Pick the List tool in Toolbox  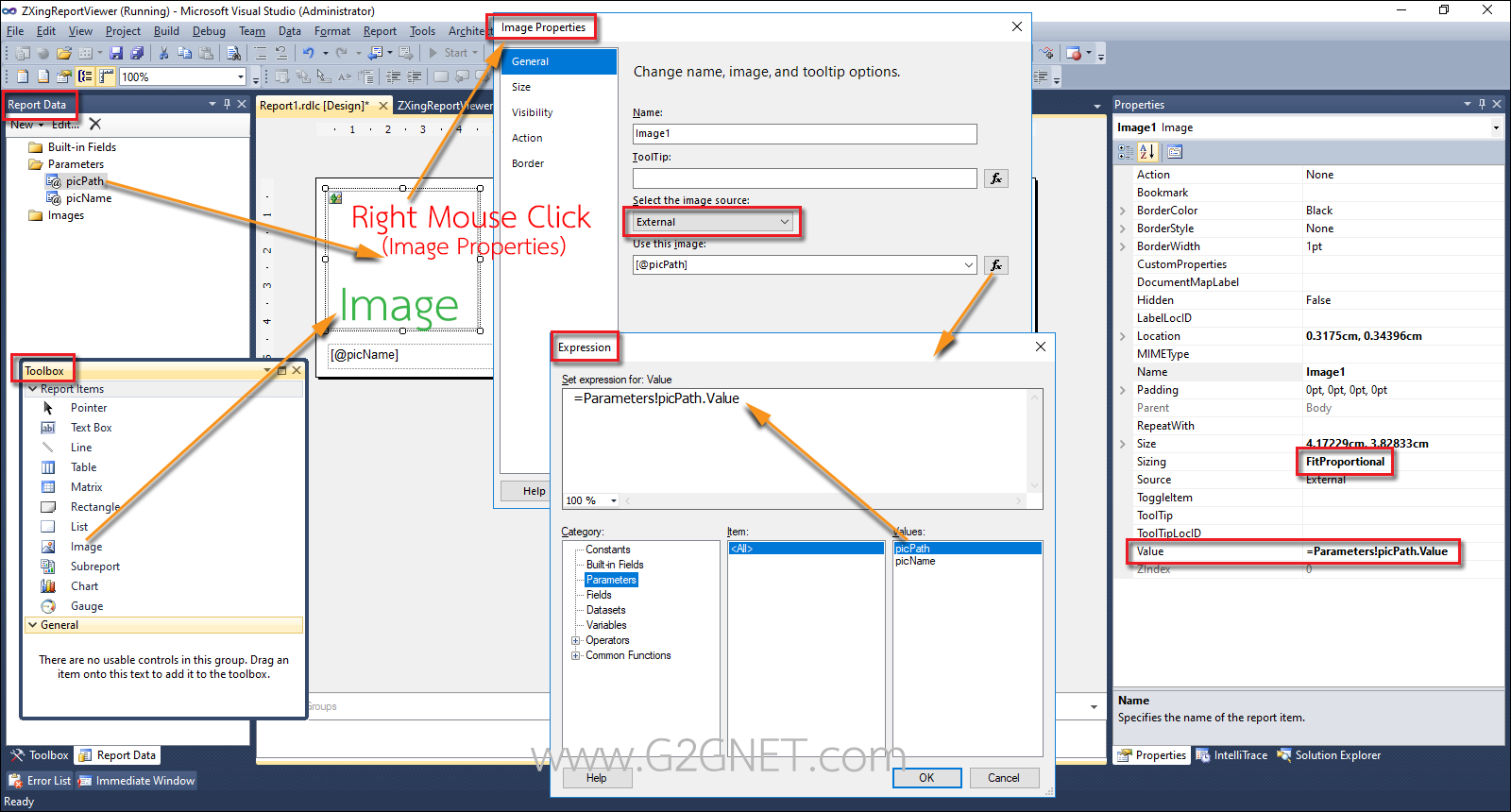(79, 527)
